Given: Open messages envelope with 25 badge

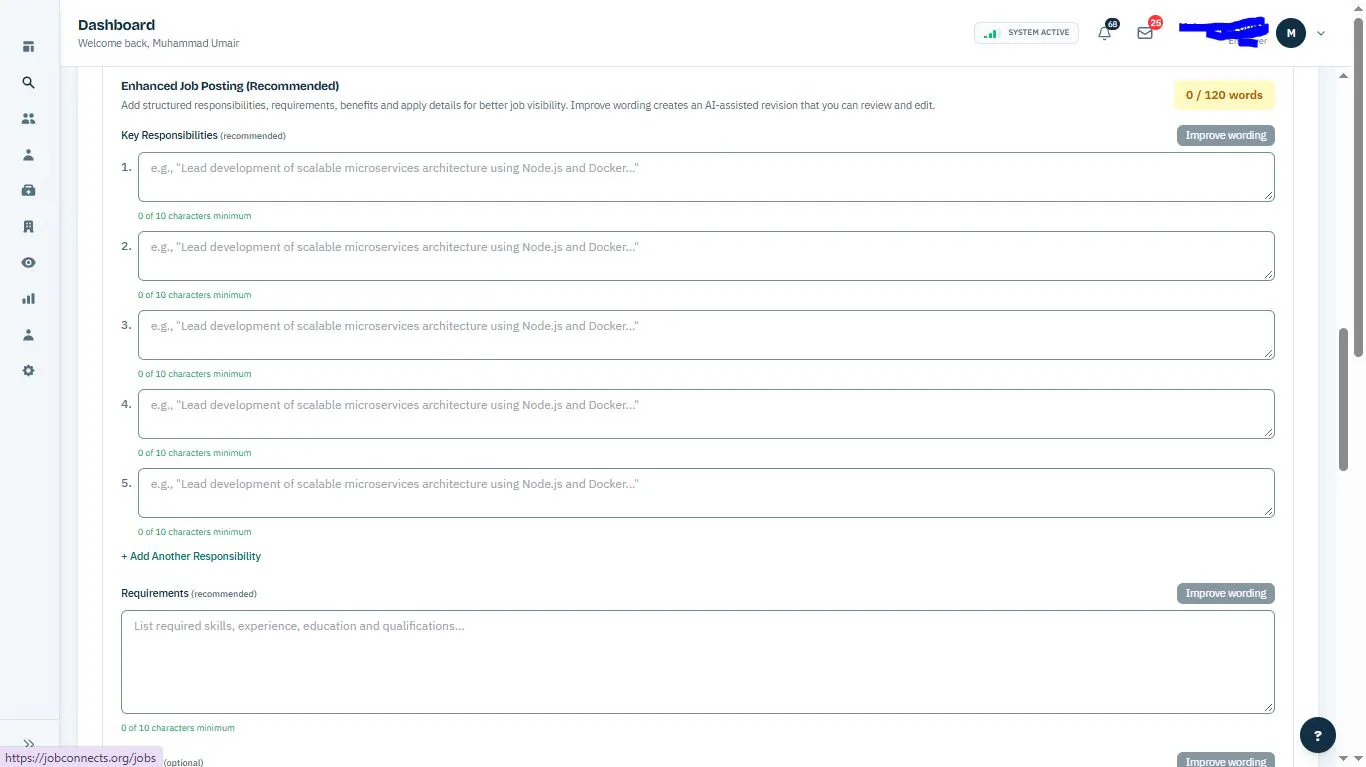Looking at the screenshot, I should tap(1146, 32).
